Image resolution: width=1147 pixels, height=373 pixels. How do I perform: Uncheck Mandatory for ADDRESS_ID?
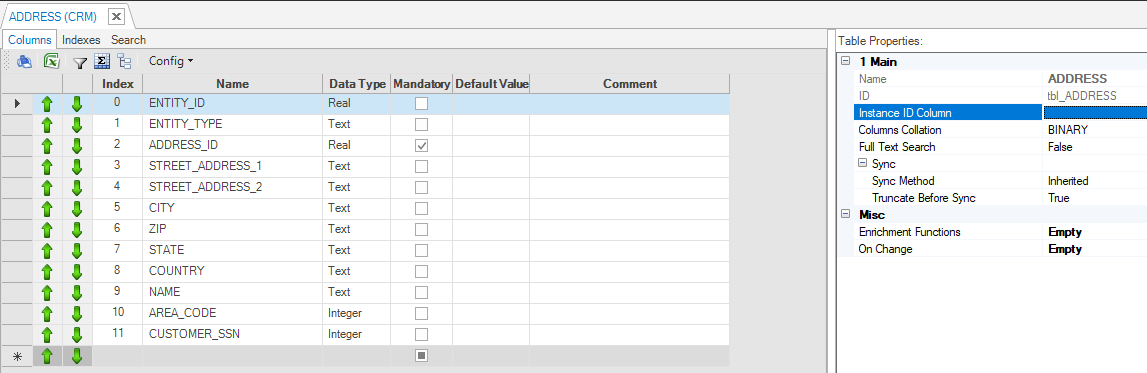[421, 146]
